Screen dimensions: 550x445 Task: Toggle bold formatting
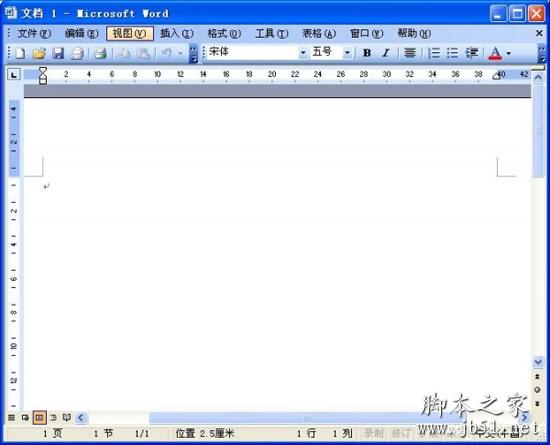(367, 53)
